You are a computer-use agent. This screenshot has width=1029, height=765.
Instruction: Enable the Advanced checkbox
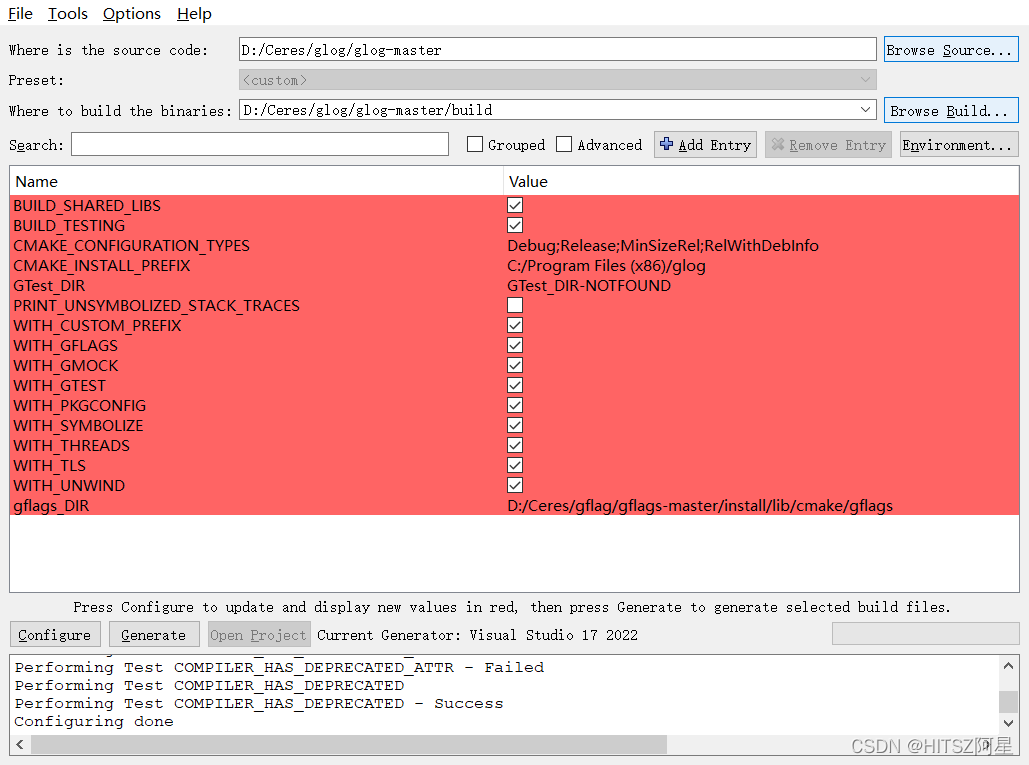564,144
